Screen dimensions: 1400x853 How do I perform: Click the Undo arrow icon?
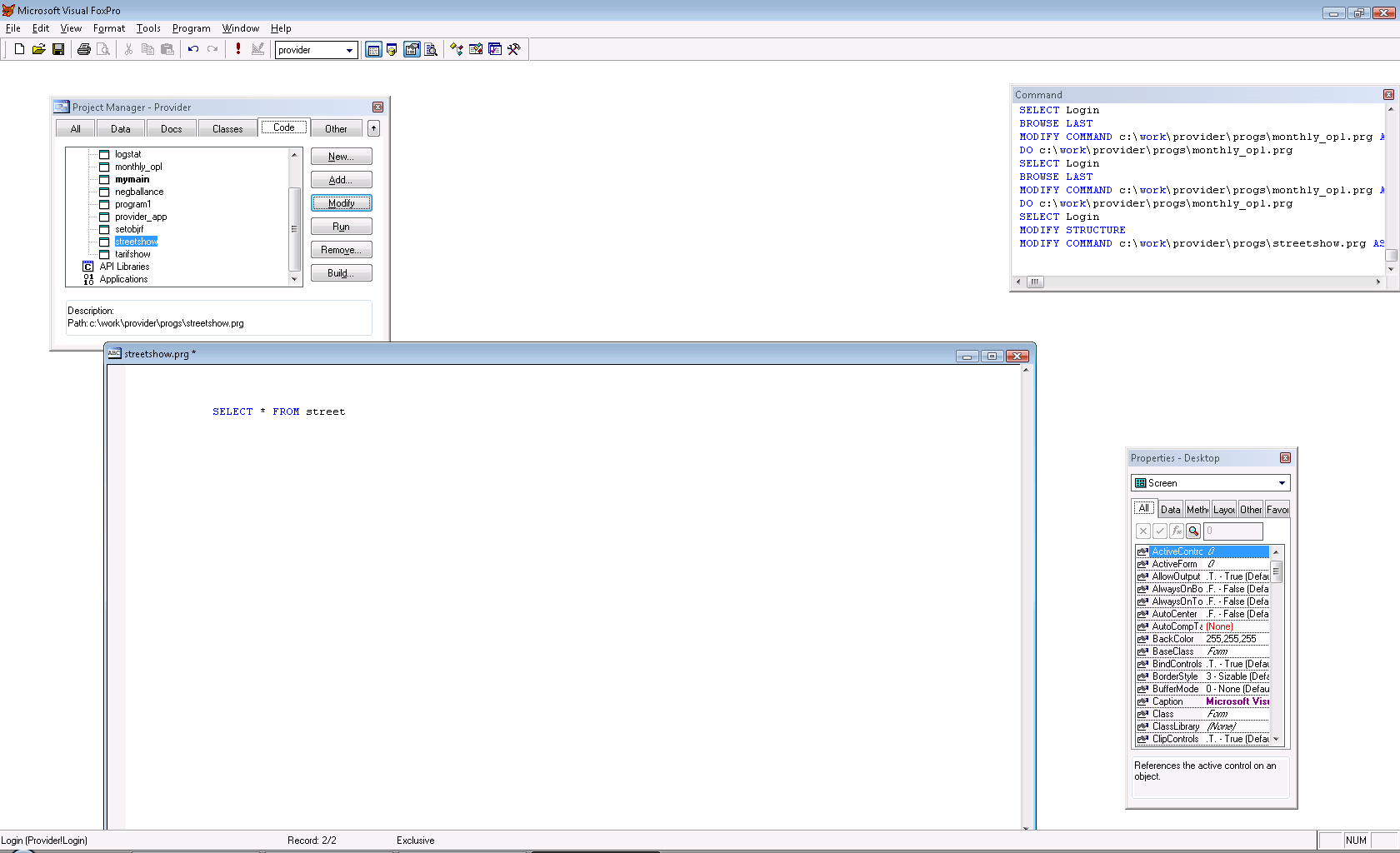pyautogui.click(x=193, y=50)
